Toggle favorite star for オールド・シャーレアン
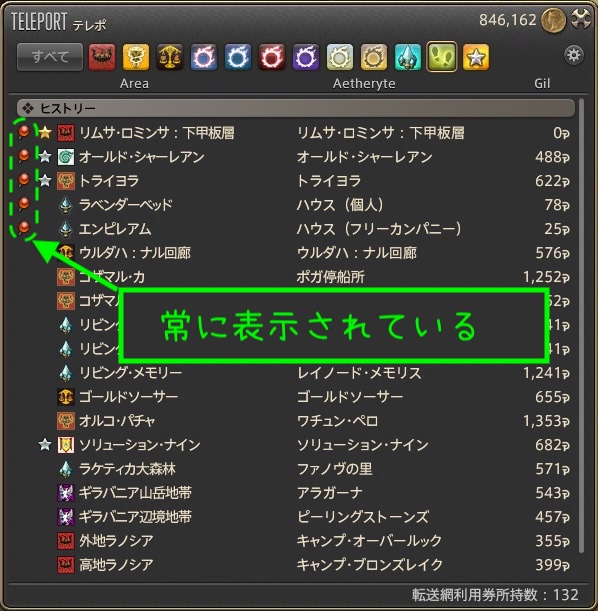This screenshot has height=611, width=598. pyautogui.click(x=45, y=157)
